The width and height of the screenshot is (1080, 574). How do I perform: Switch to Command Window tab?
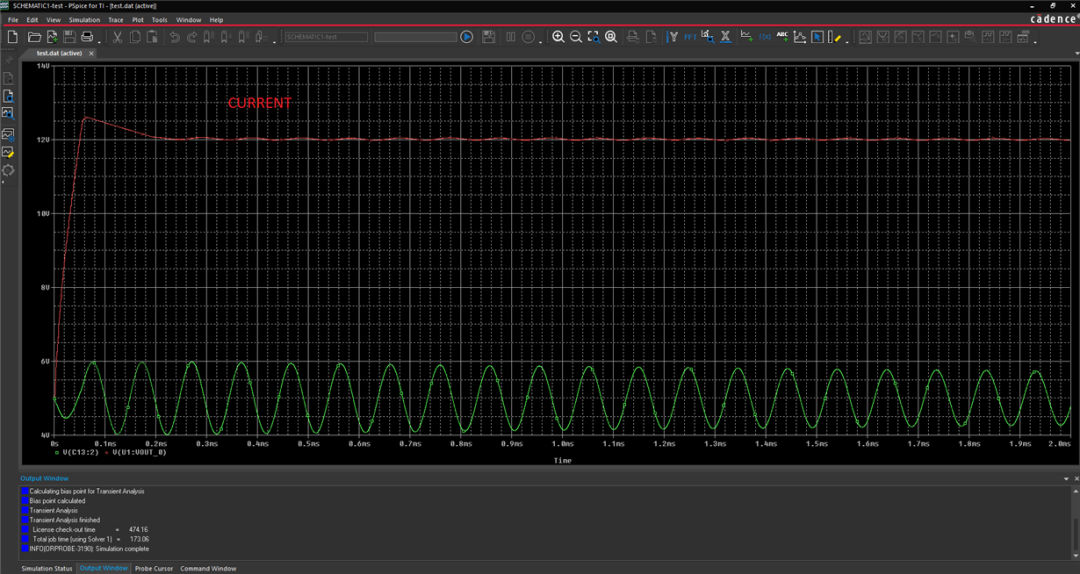click(x=208, y=568)
